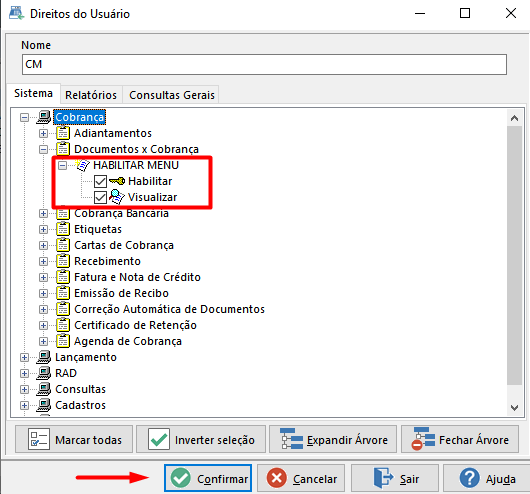Toggle the Habilitar checkbox
The image size is (530, 494).
tap(100, 181)
